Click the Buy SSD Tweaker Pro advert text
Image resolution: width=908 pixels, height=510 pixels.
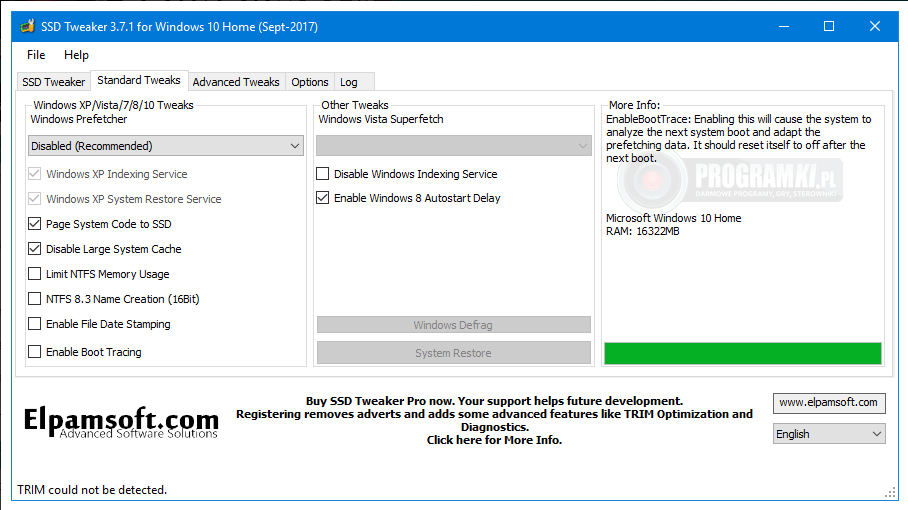click(495, 420)
